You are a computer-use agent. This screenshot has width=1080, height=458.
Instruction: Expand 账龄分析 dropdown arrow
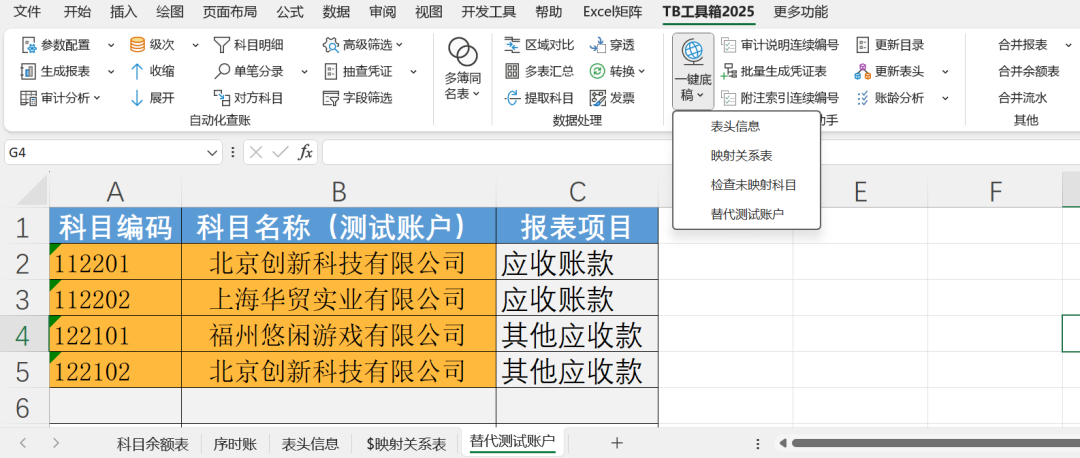(x=945, y=98)
